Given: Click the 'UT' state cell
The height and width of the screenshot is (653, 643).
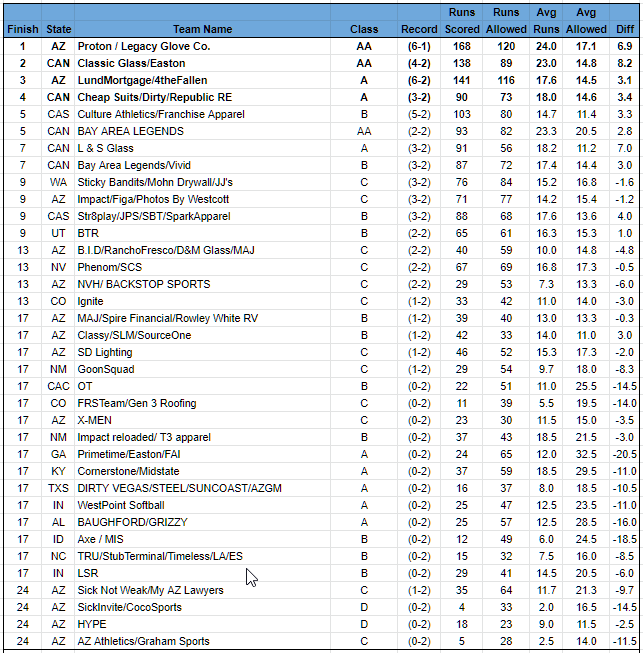Looking at the screenshot, I should click(x=58, y=233).
